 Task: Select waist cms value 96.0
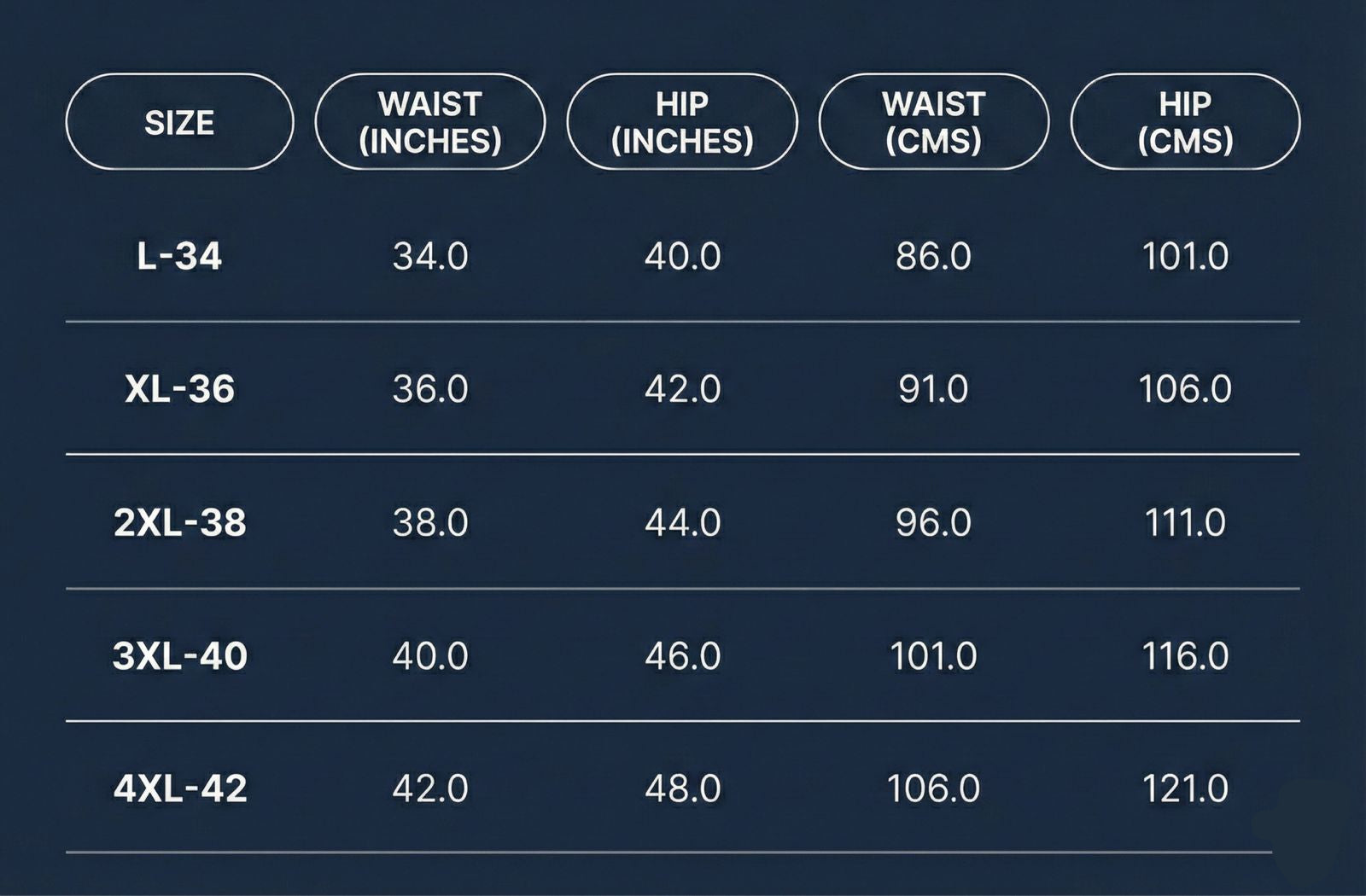[933, 522]
